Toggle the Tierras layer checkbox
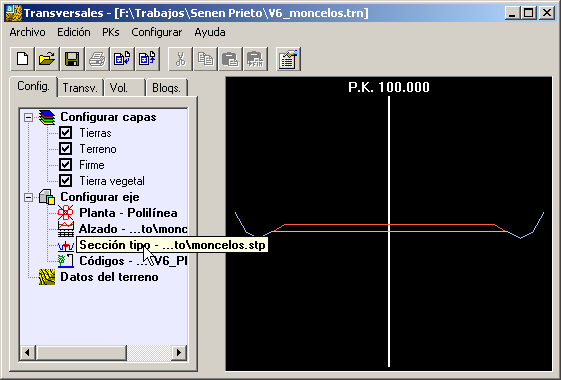Screen dimensions: 561x380 [x=65, y=133]
